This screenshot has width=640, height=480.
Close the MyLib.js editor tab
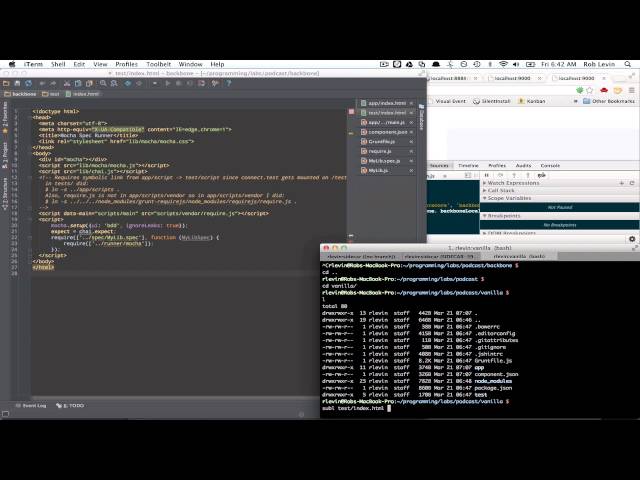(x=411, y=171)
